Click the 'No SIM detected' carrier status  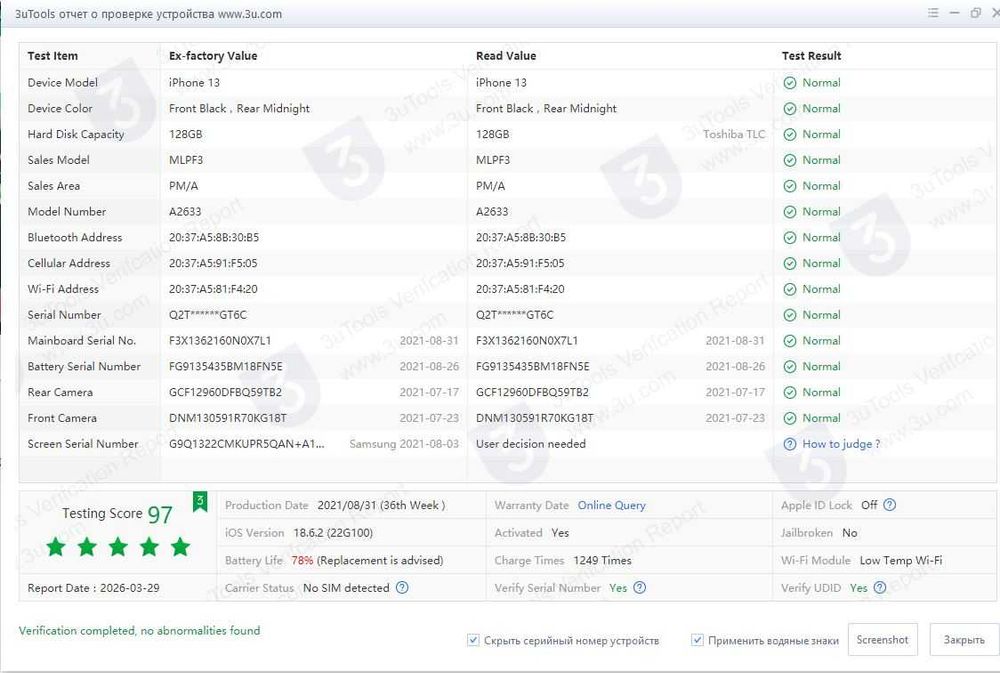346,588
